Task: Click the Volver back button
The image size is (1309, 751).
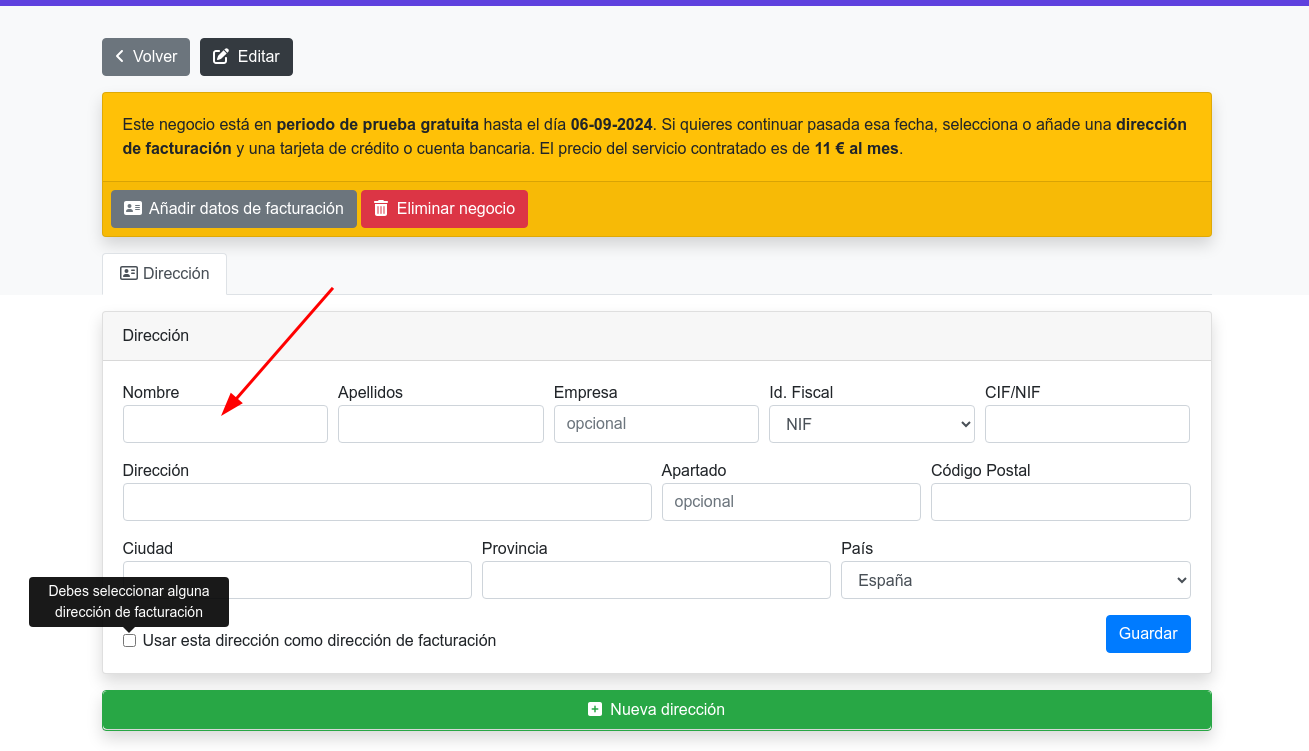Action: (x=146, y=57)
